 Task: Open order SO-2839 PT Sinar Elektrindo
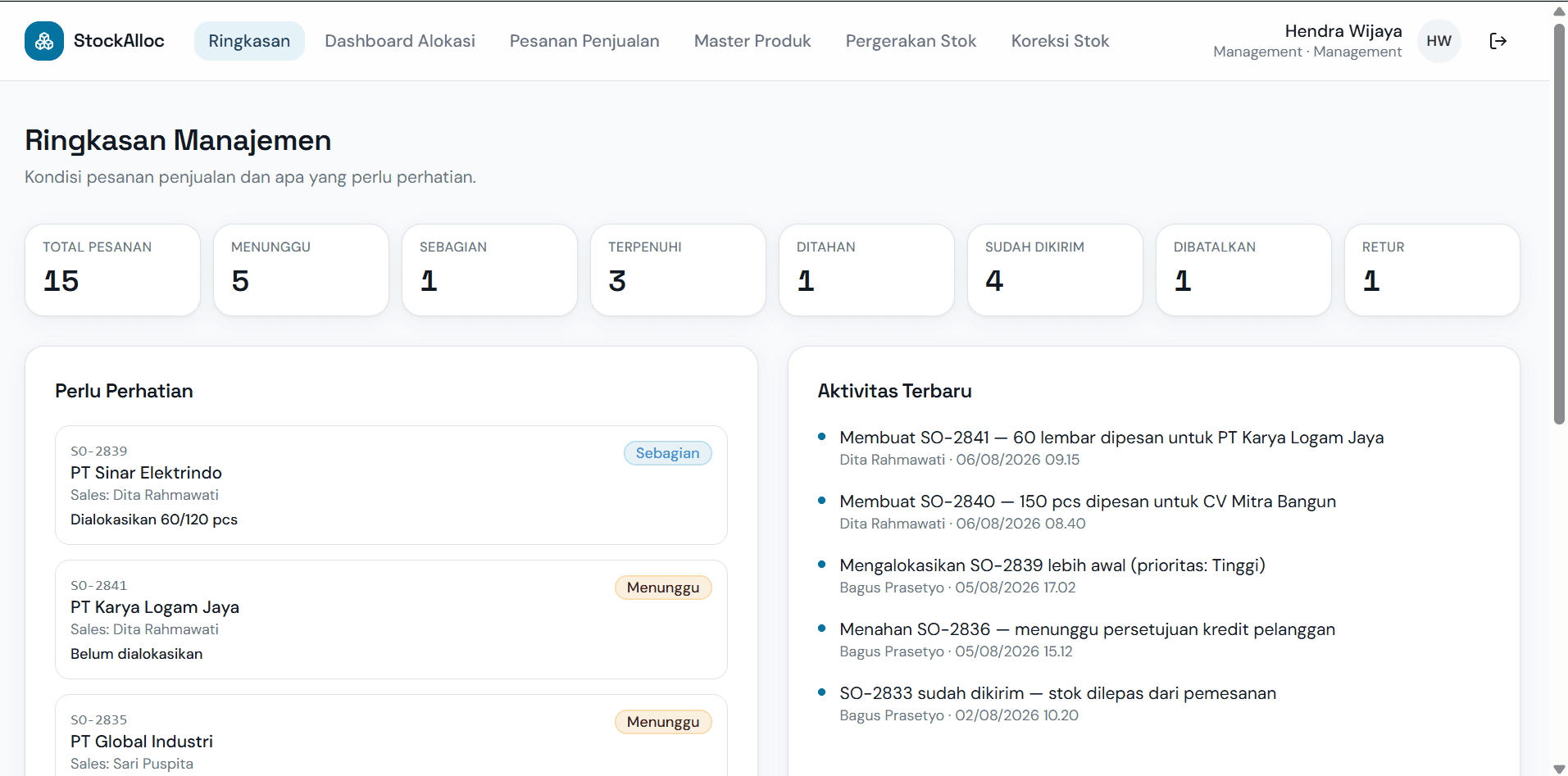(x=391, y=485)
